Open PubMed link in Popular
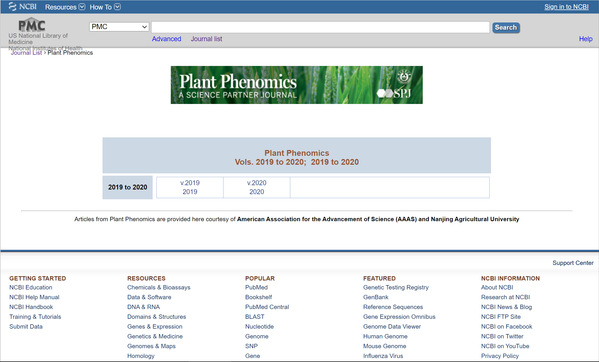Viewport: 599px width, 362px height. tap(256, 288)
